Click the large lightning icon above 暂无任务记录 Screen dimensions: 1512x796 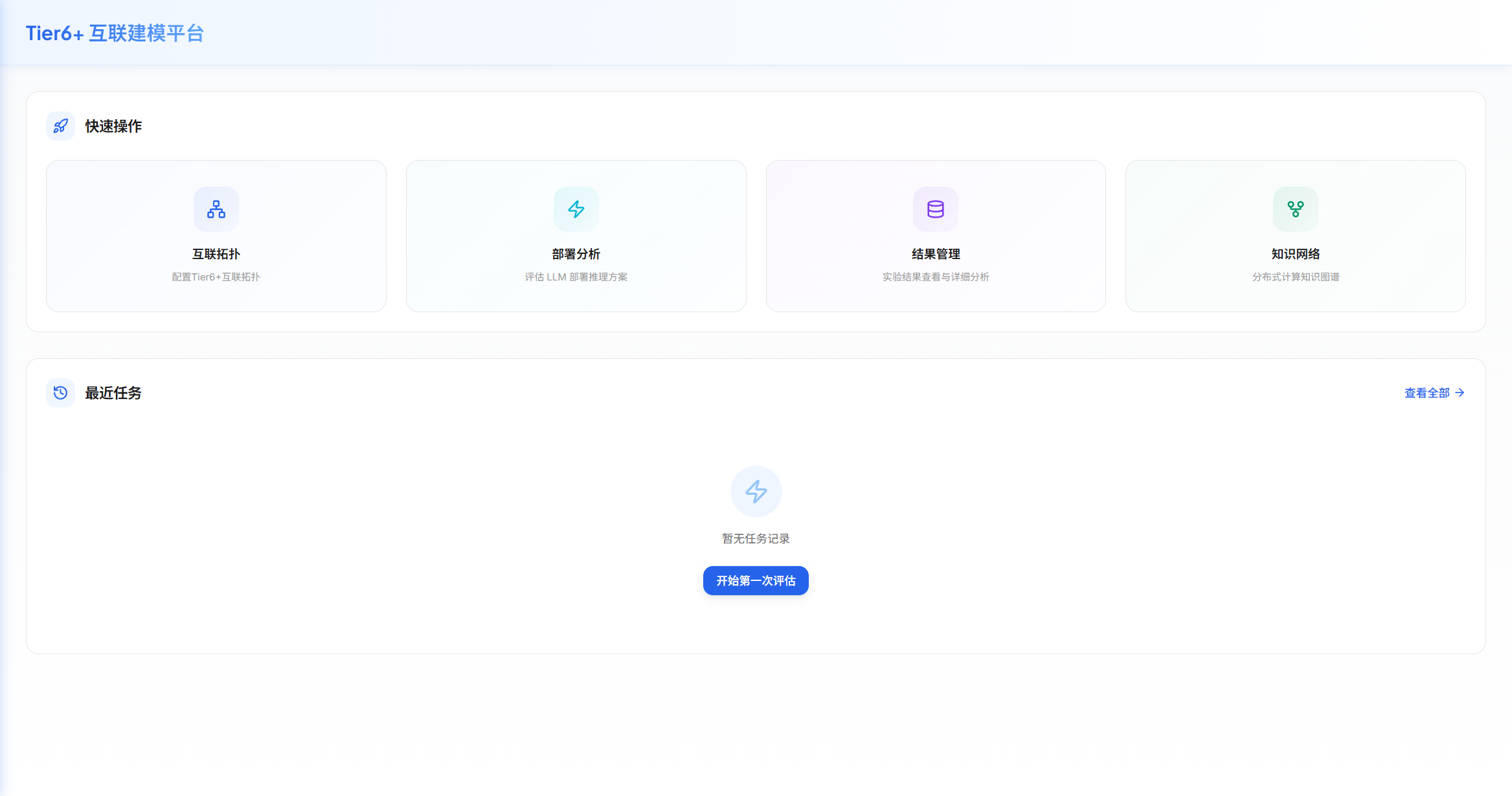[x=756, y=492]
